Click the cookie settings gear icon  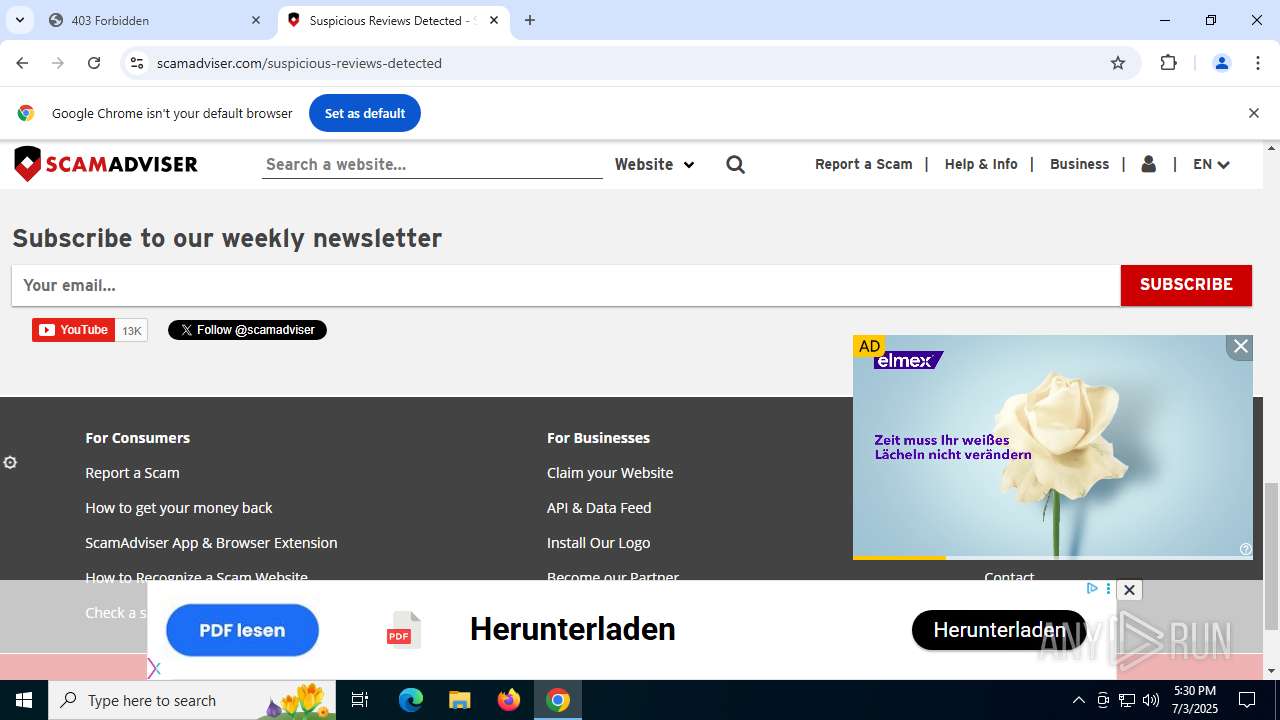(10, 462)
